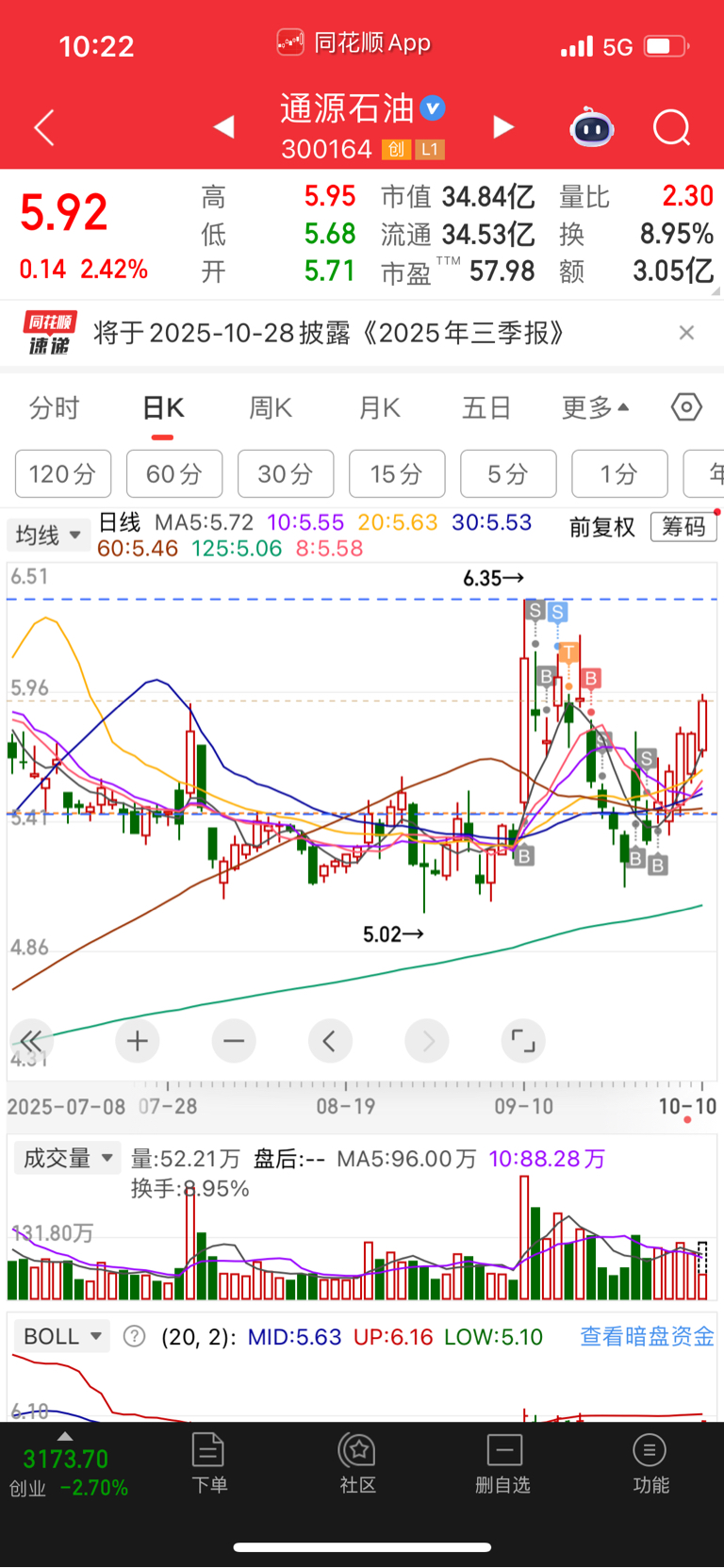This screenshot has height=1568, width=724.
Task: Open the robot AI assistant icon
Action: pyautogui.click(x=592, y=127)
